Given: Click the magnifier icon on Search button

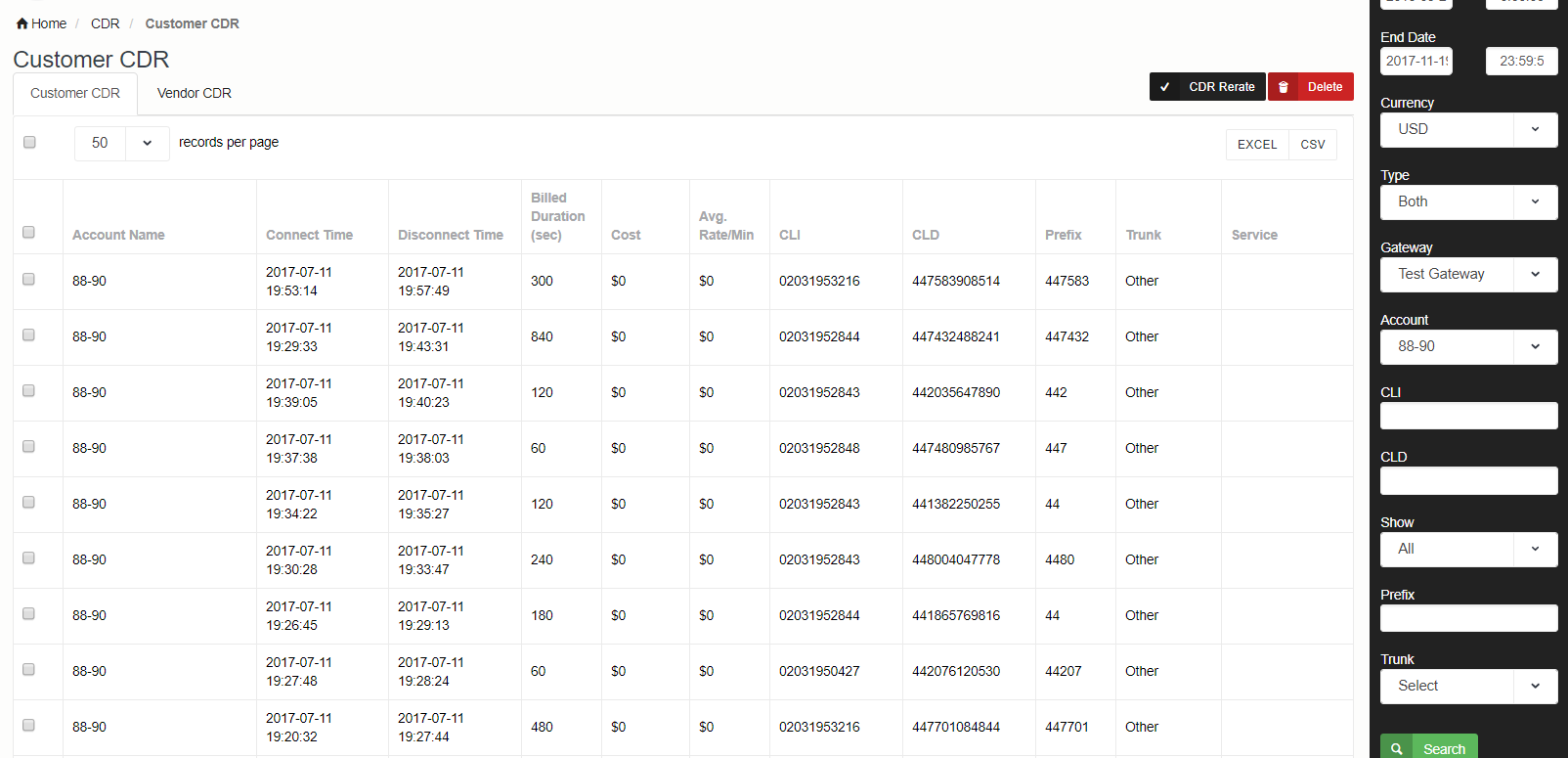Looking at the screenshot, I should point(1397,749).
